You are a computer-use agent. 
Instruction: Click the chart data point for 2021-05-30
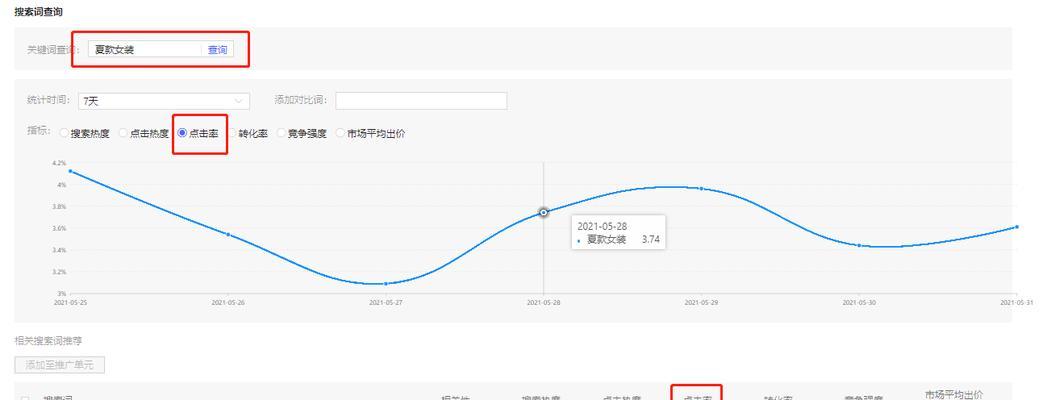pos(859,245)
